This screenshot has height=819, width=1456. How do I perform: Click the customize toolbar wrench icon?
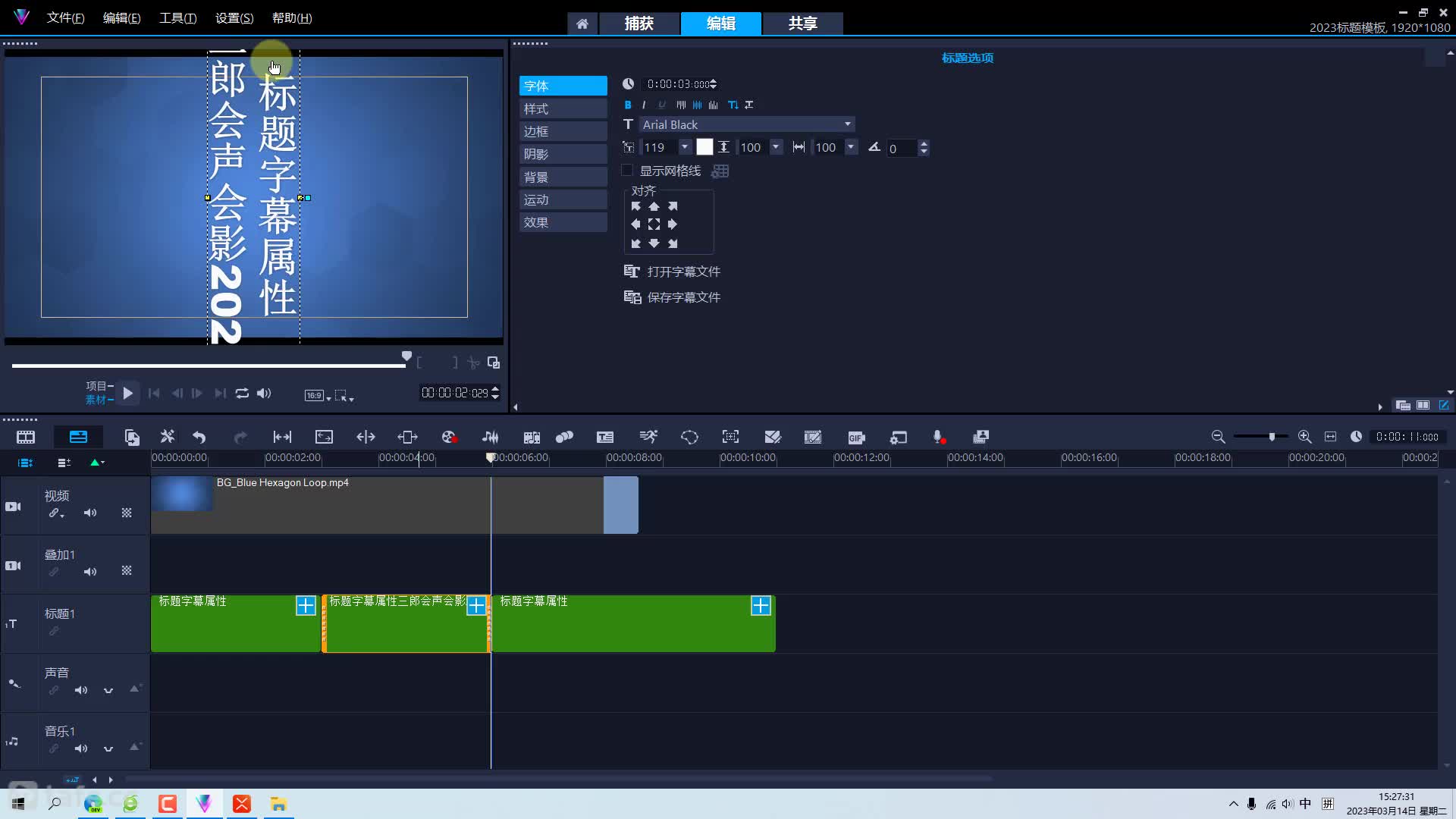(x=168, y=437)
